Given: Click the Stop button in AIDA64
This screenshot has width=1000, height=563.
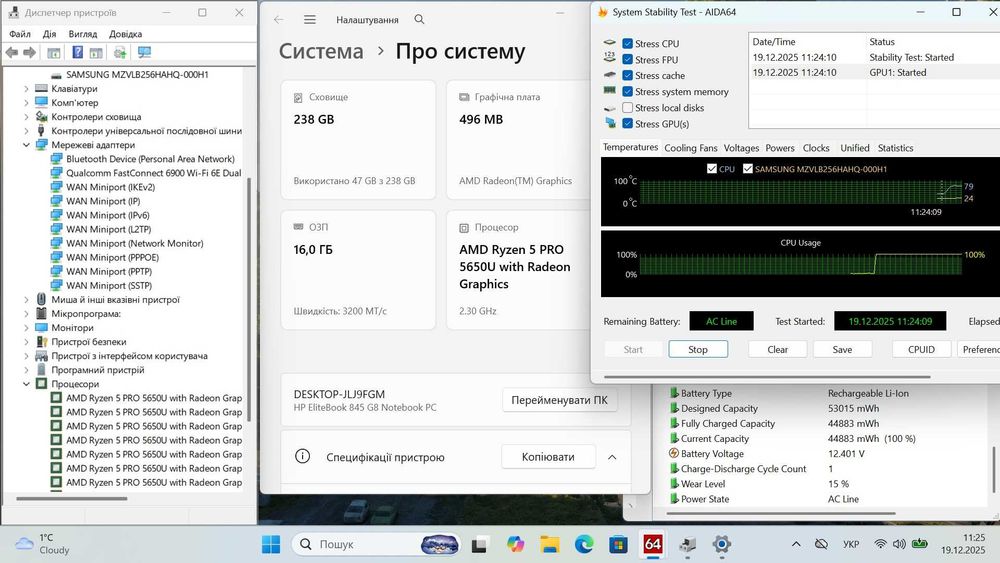Looking at the screenshot, I should click(x=698, y=349).
